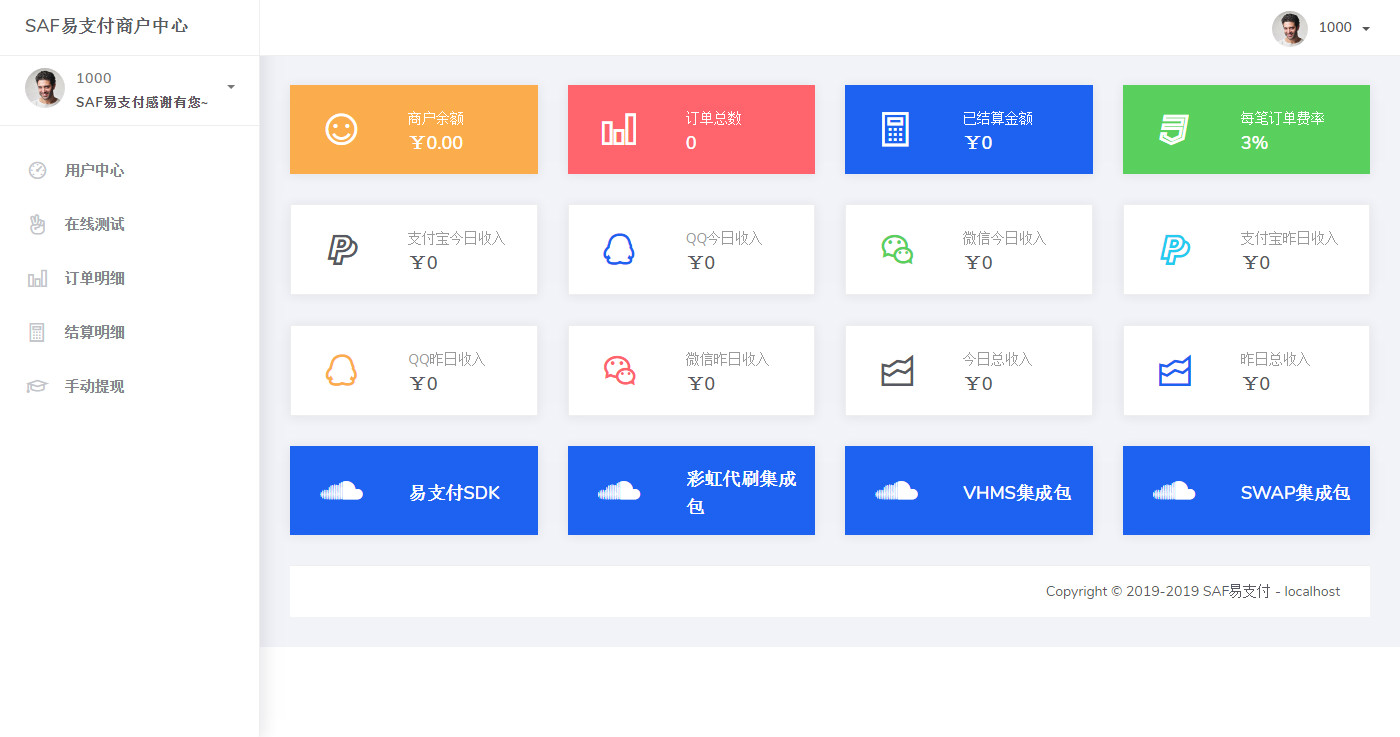Click the QQ昨日收入 label
The height and width of the screenshot is (737, 1400).
(x=446, y=359)
